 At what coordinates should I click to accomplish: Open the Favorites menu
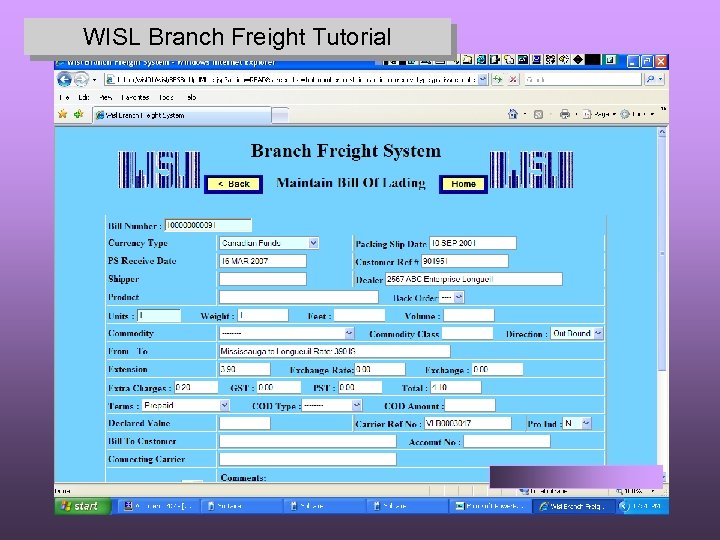(135, 97)
